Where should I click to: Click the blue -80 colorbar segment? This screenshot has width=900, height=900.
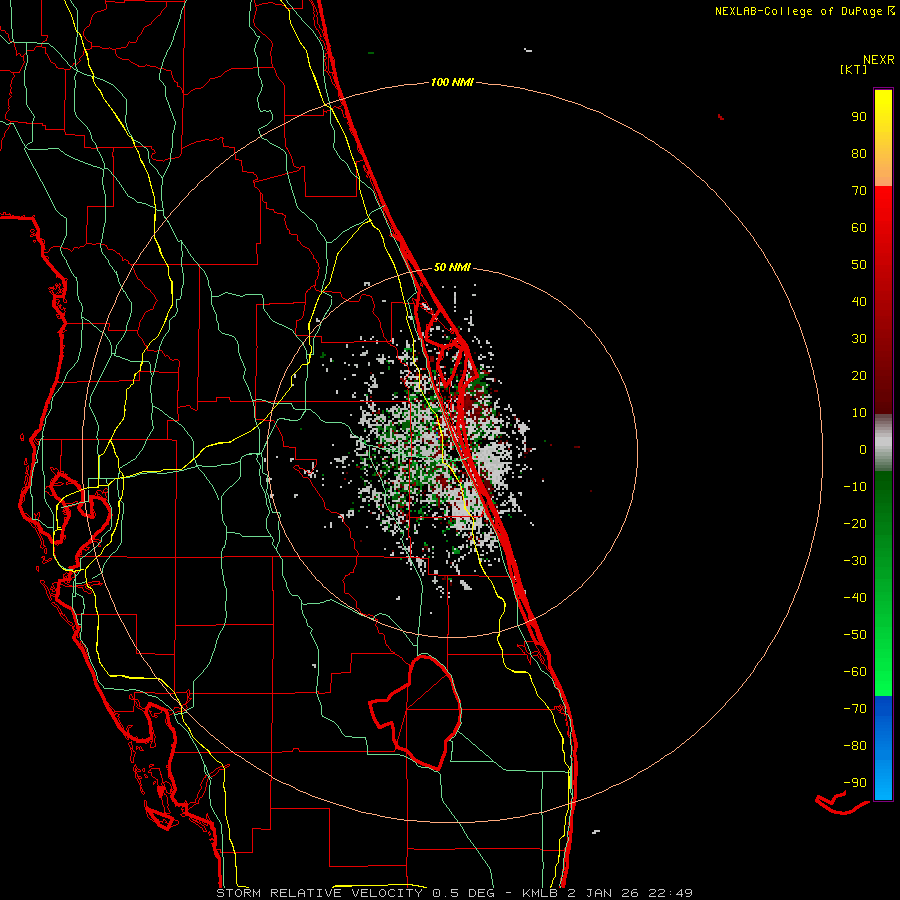point(883,746)
